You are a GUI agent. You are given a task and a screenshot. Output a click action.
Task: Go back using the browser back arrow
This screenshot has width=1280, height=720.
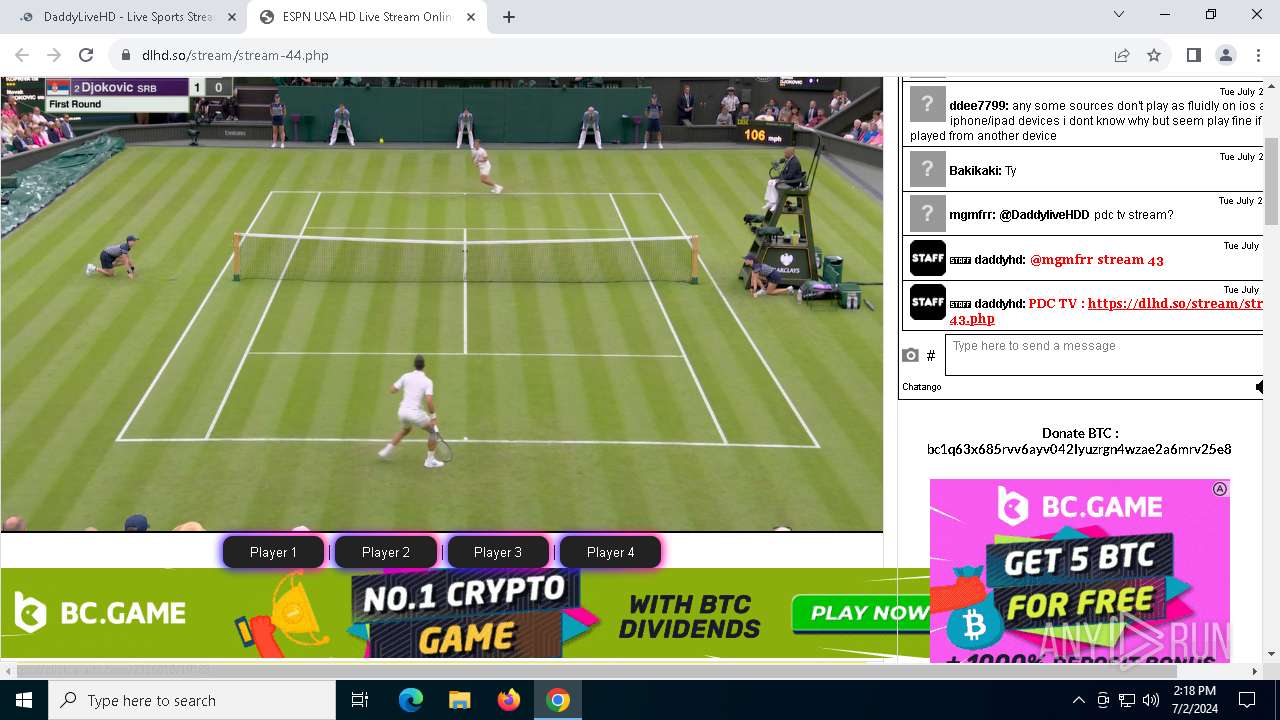pyautogui.click(x=22, y=55)
